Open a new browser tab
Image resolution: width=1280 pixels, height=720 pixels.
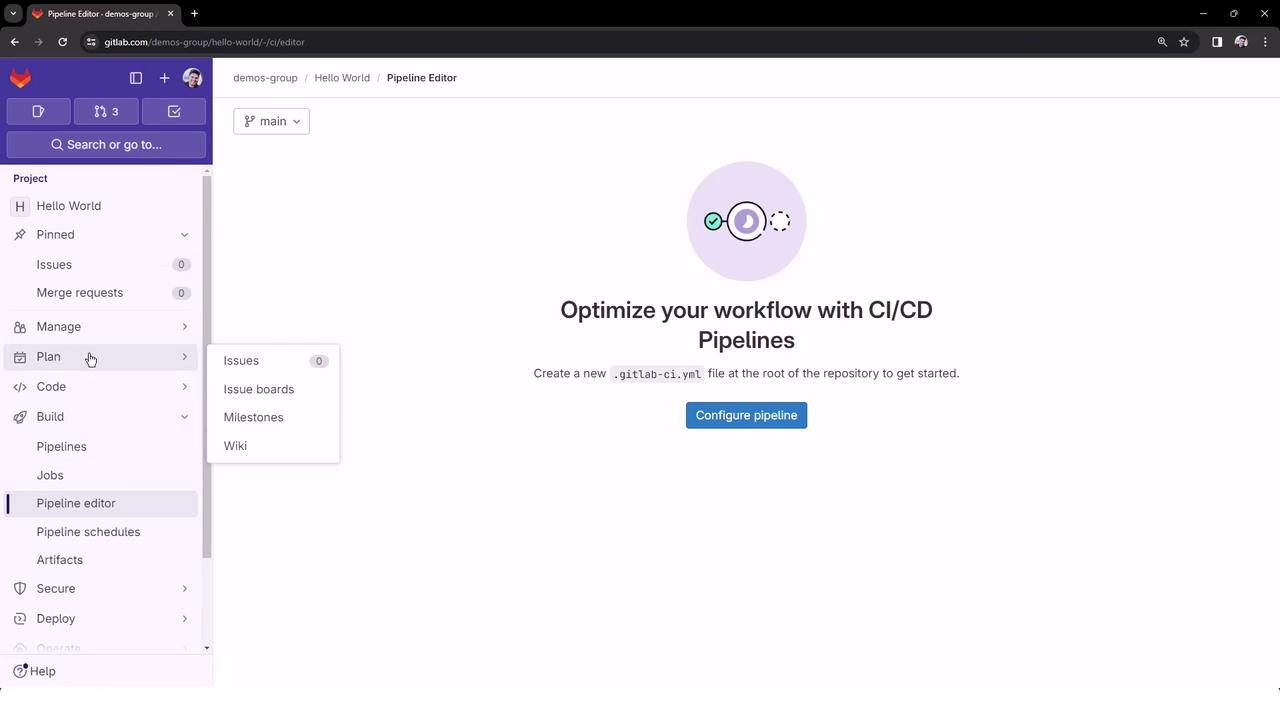pos(194,14)
